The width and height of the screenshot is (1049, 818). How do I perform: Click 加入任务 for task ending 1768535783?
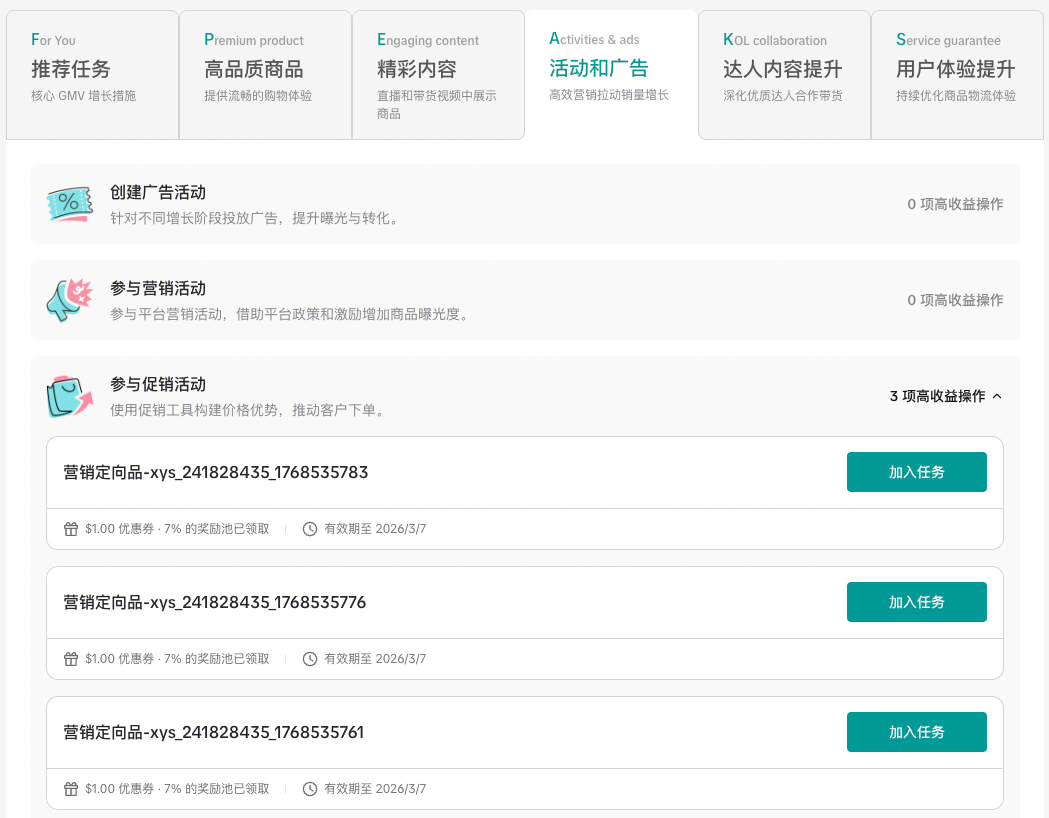916,472
